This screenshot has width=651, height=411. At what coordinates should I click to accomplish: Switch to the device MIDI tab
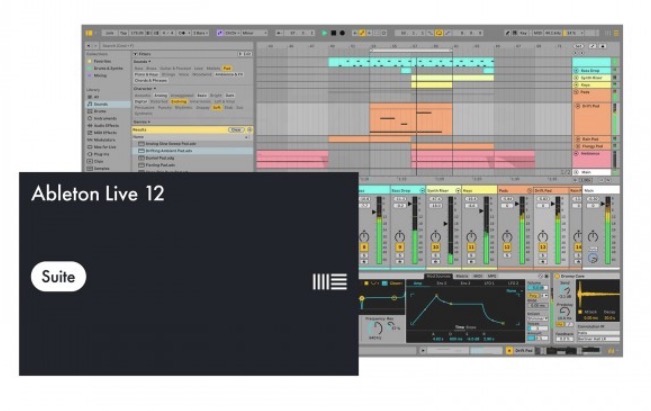pyautogui.click(x=478, y=276)
